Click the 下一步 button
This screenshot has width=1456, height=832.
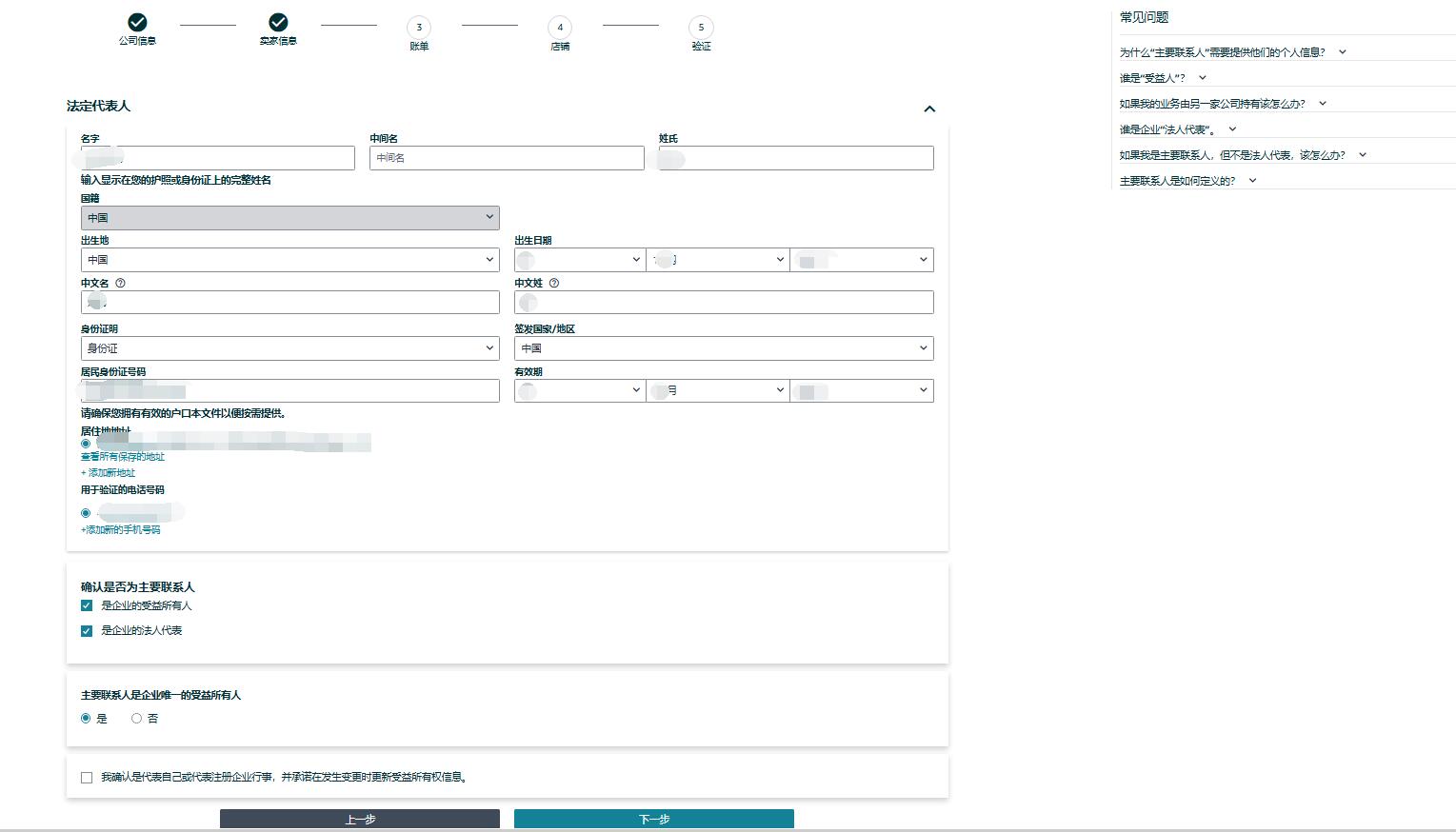pos(653,819)
